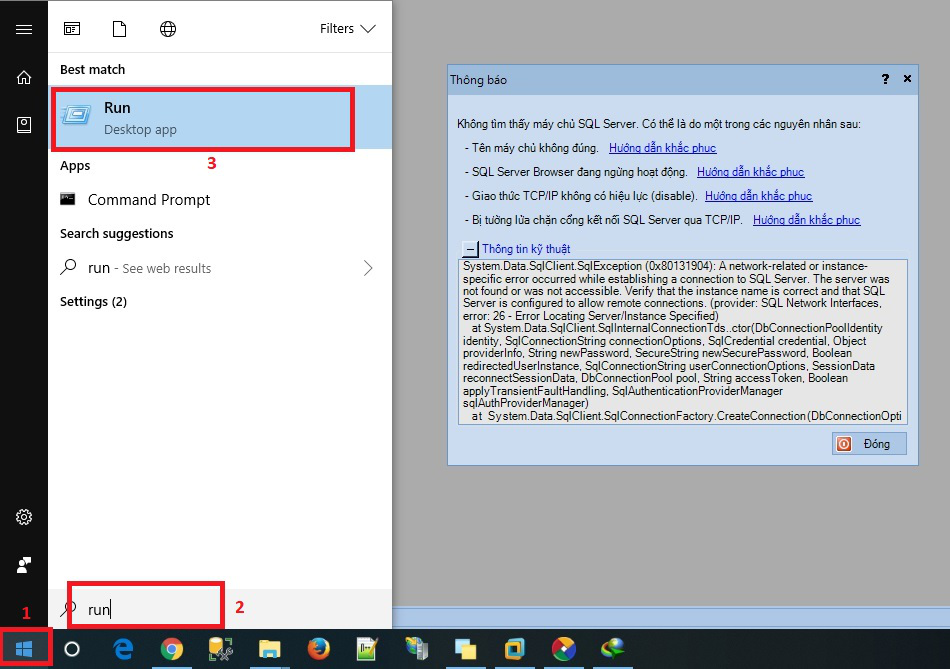
Task: Launch Firefox from the taskbar
Action: [x=319, y=649]
